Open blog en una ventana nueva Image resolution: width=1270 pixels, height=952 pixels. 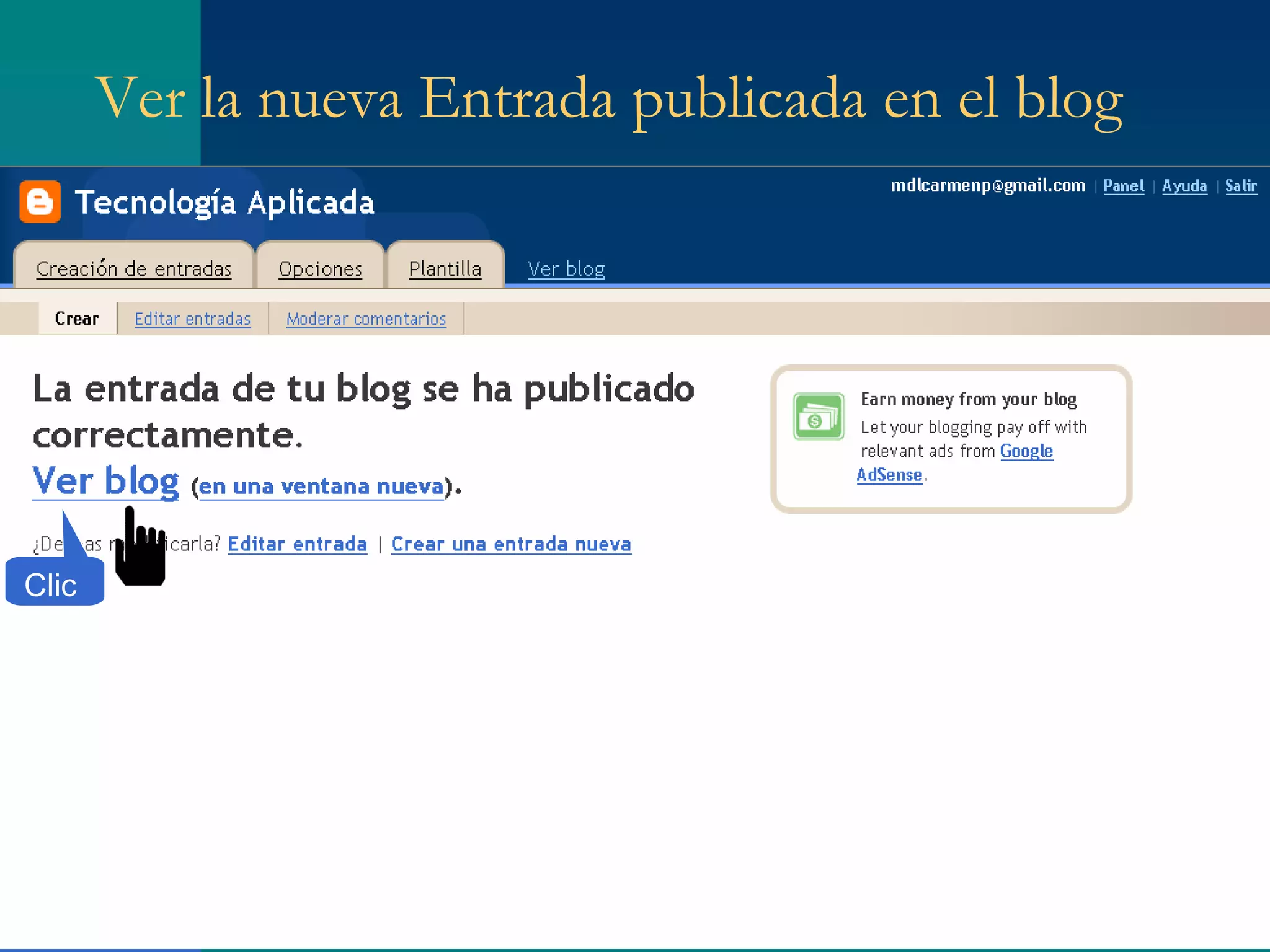(x=321, y=487)
